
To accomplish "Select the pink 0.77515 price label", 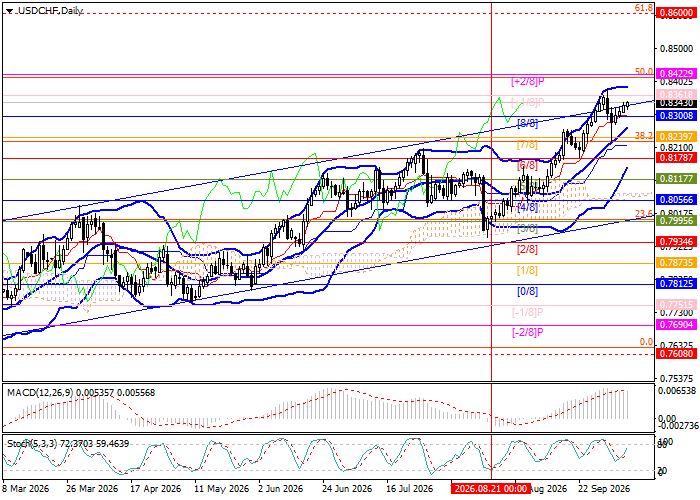I will pos(676,304).
